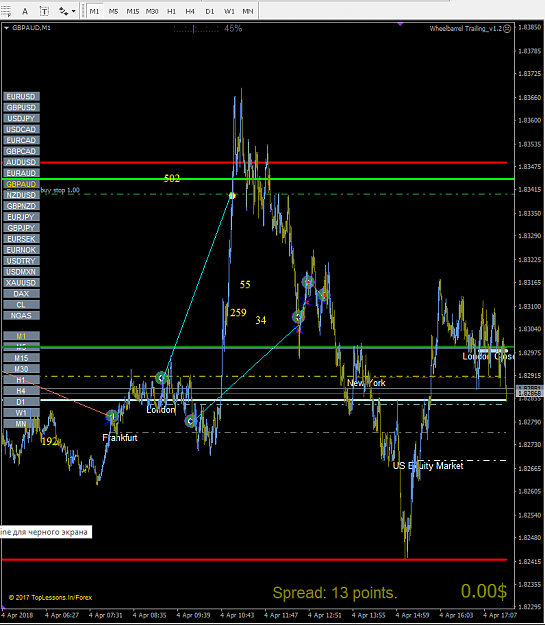Click the New York session label
The image size is (545, 625).
point(366,383)
